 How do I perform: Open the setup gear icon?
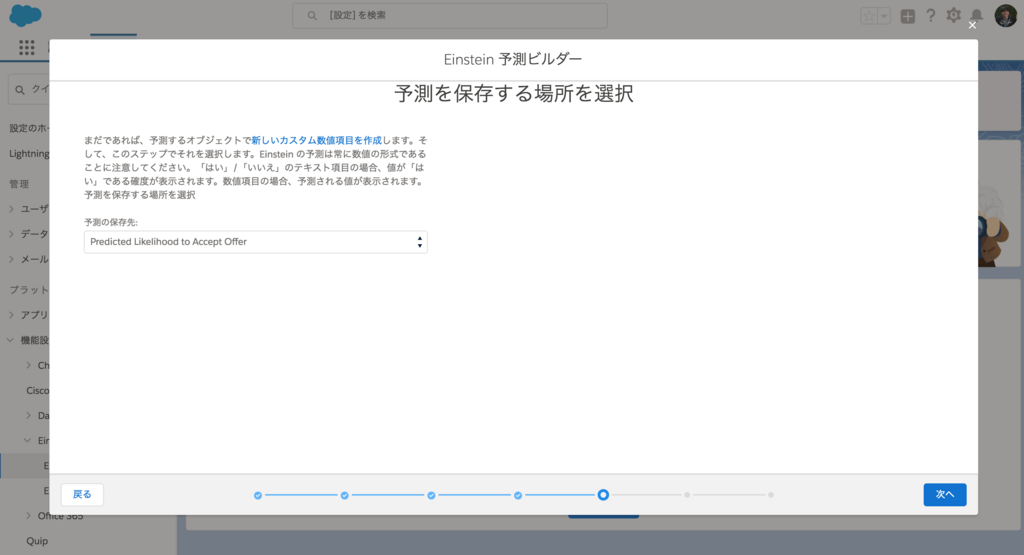pos(953,15)
